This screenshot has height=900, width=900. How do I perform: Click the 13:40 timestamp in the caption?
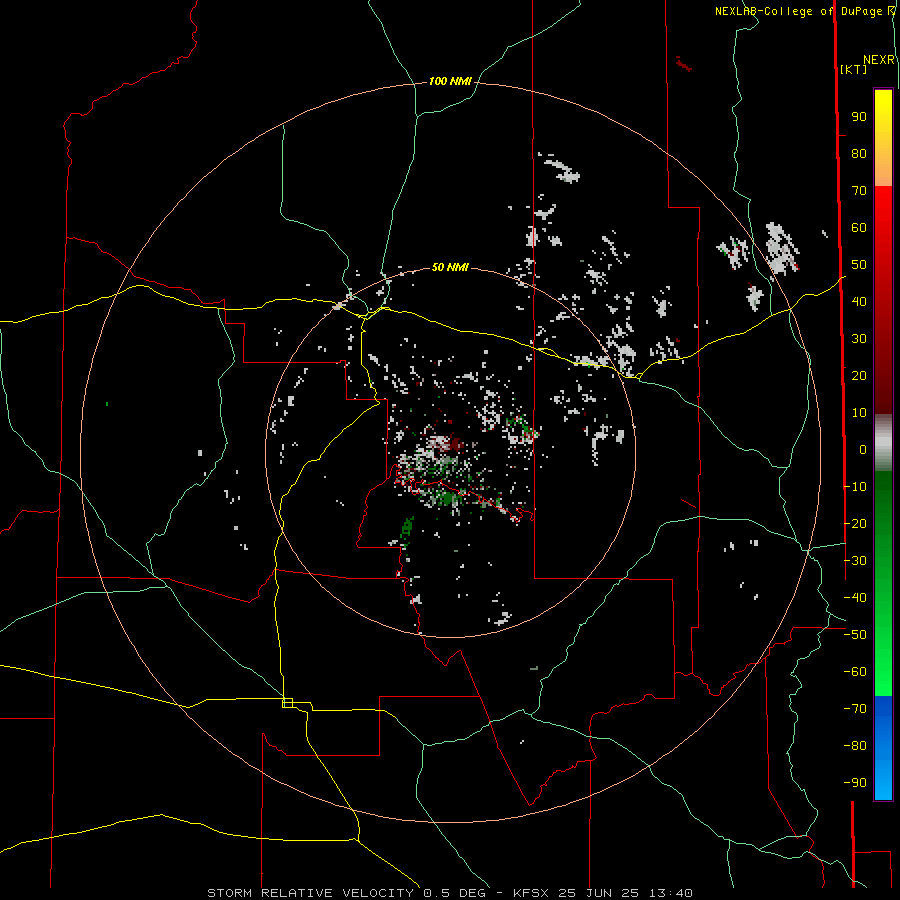click(671, 893)
